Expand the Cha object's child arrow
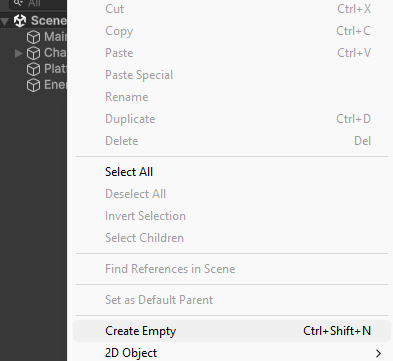The width and height of the screenshot is (393, 361). [19, 53]
